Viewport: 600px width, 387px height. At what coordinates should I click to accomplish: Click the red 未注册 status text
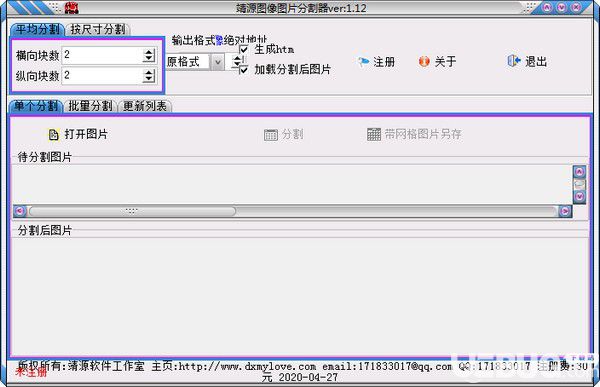pyautogui.click(x=31, y=372)
